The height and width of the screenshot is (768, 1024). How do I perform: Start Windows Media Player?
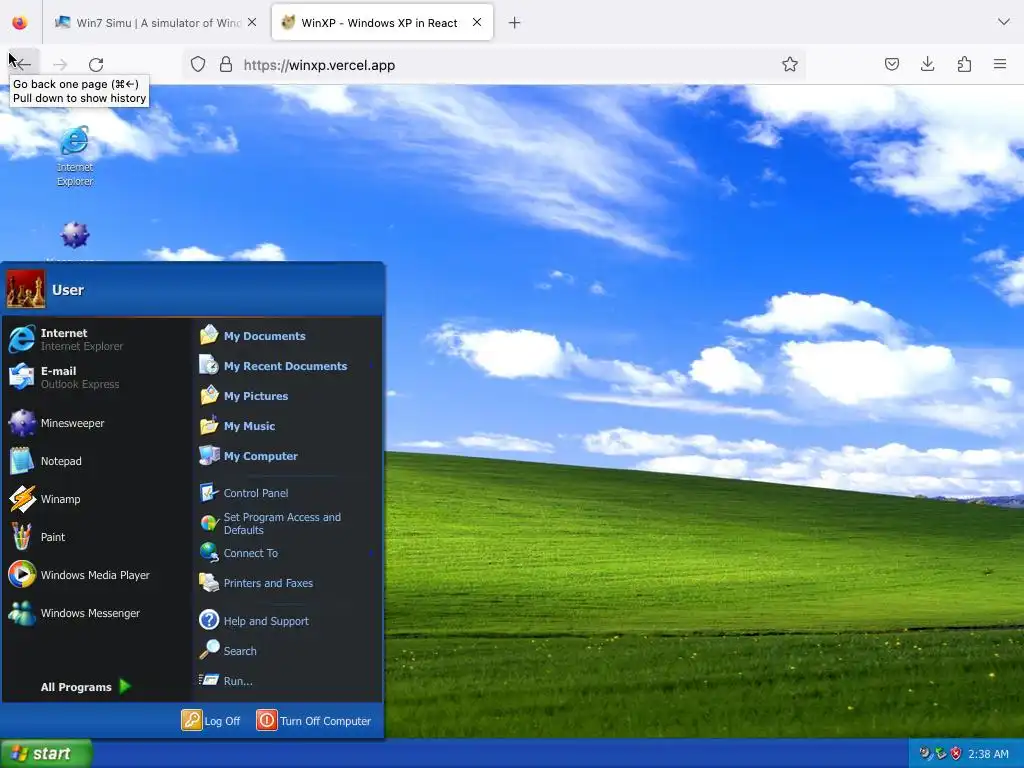pos(97,575)
